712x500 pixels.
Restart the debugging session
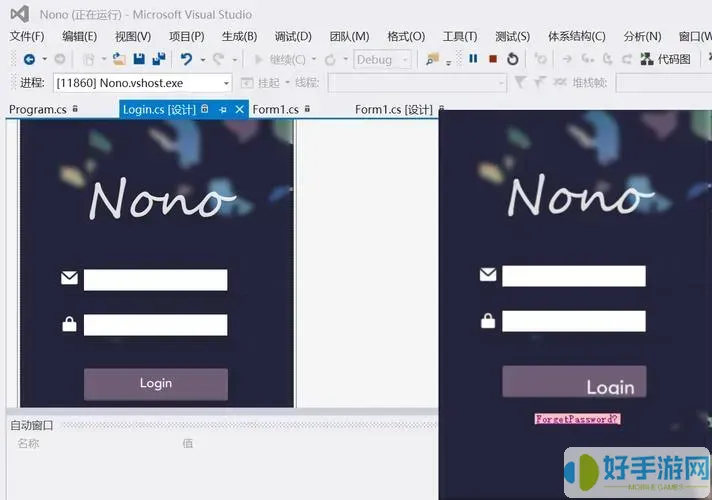click(x=513, y=59)
